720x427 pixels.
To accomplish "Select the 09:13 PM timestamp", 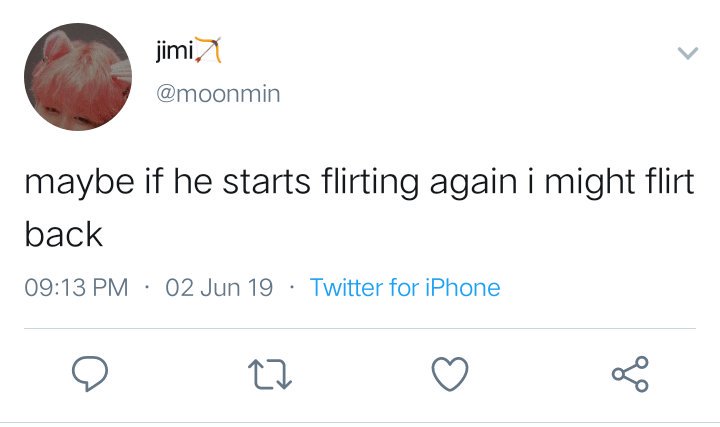I will pyautogui.click(x=76, y=288).
